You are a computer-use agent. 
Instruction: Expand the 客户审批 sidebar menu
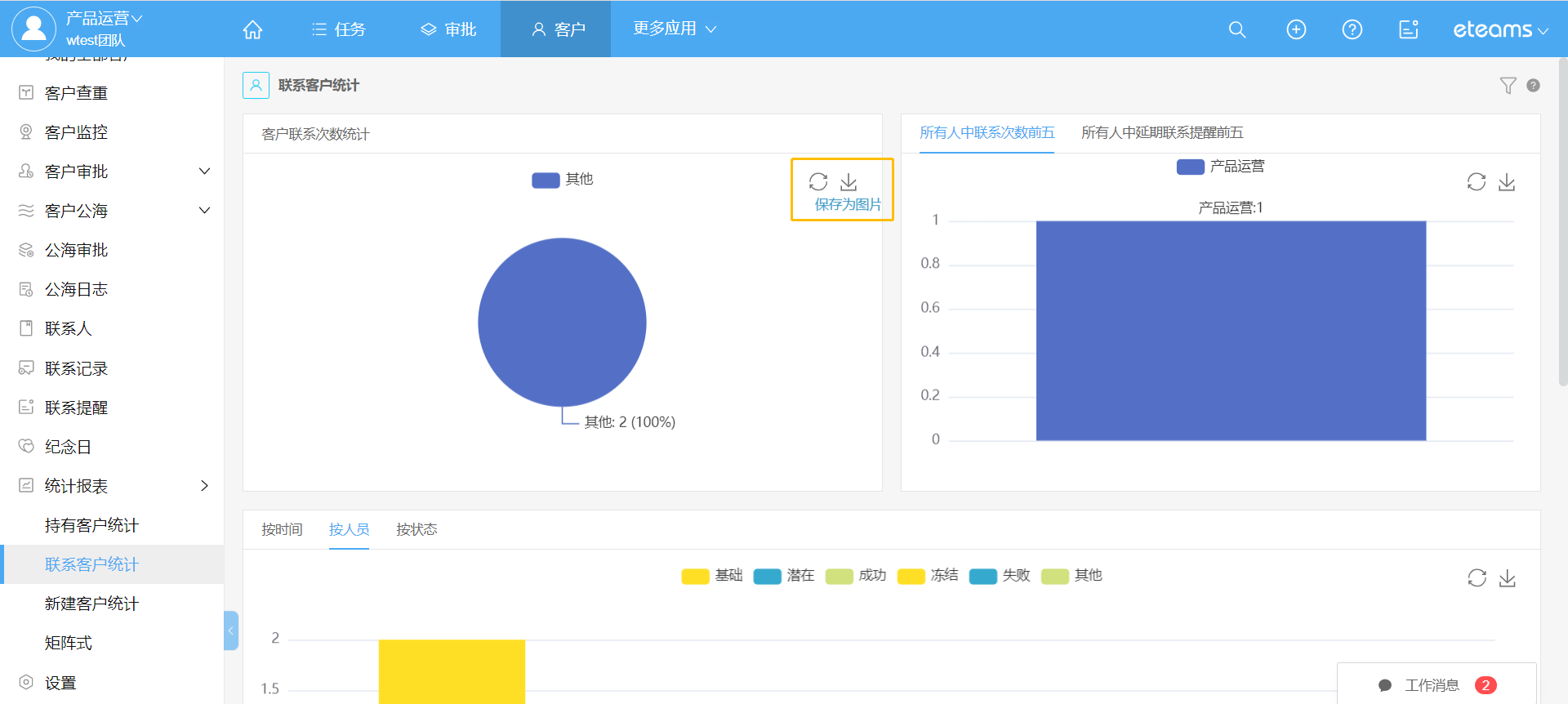(204, 172)
